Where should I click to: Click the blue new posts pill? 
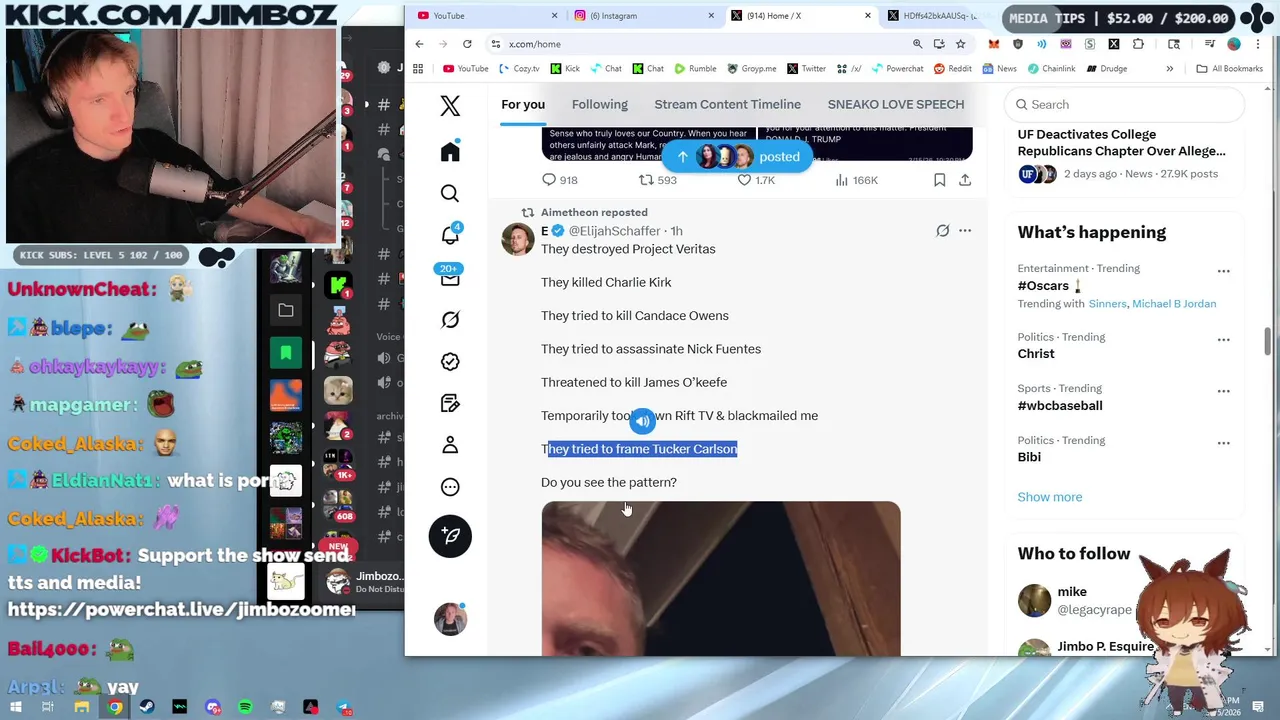(x=738, y=157)
